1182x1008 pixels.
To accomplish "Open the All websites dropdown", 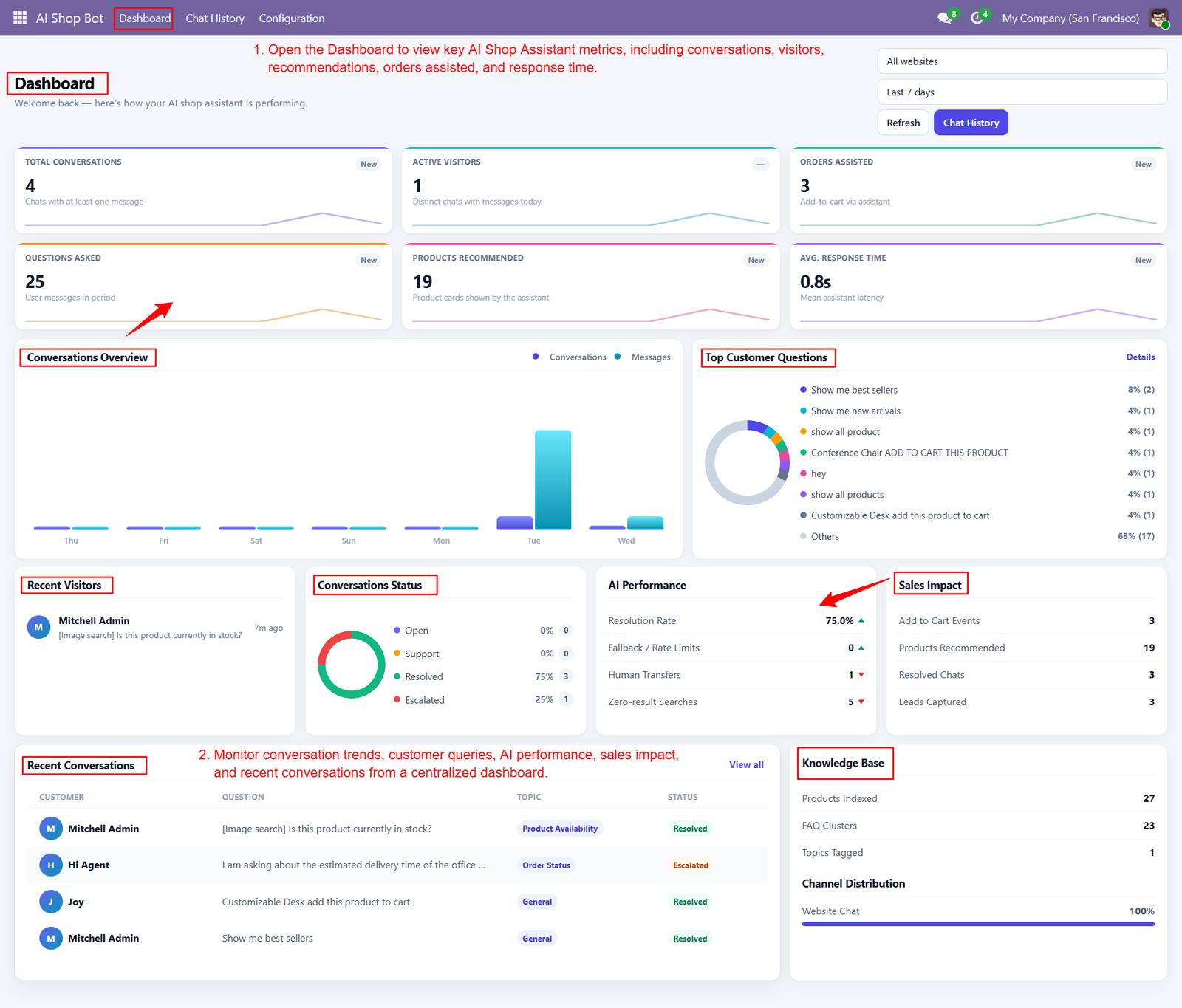I will tap(1022, 61).
